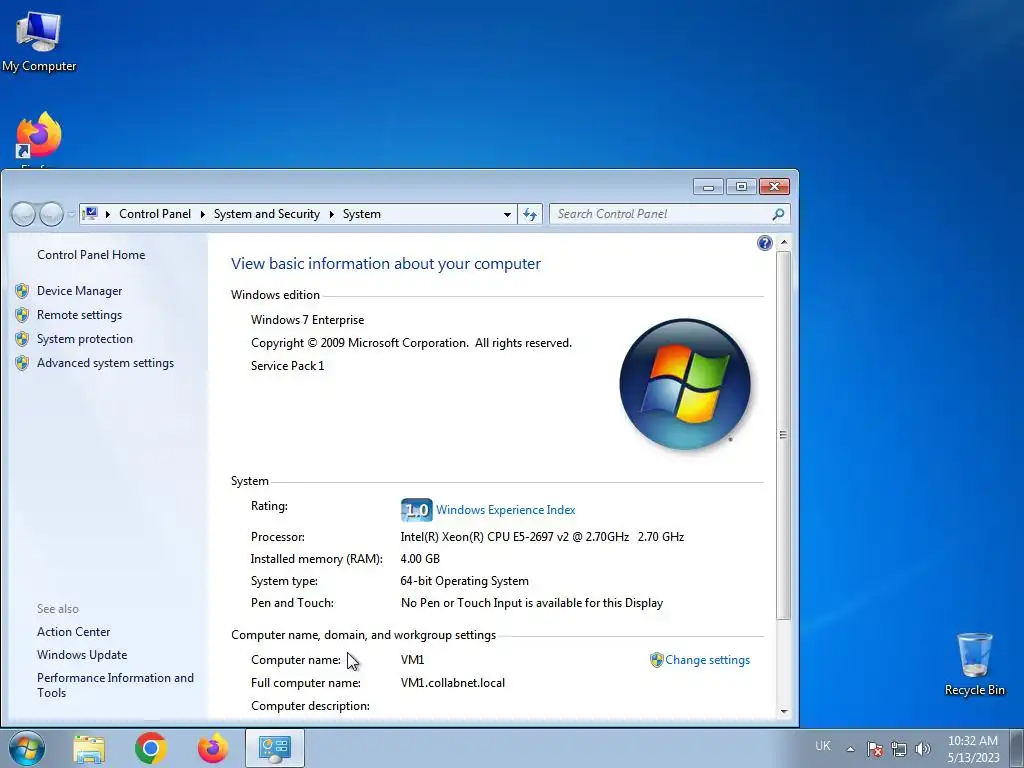
Task: Launch Firefox from the taskbar
Action: click(x=213, y=748)
